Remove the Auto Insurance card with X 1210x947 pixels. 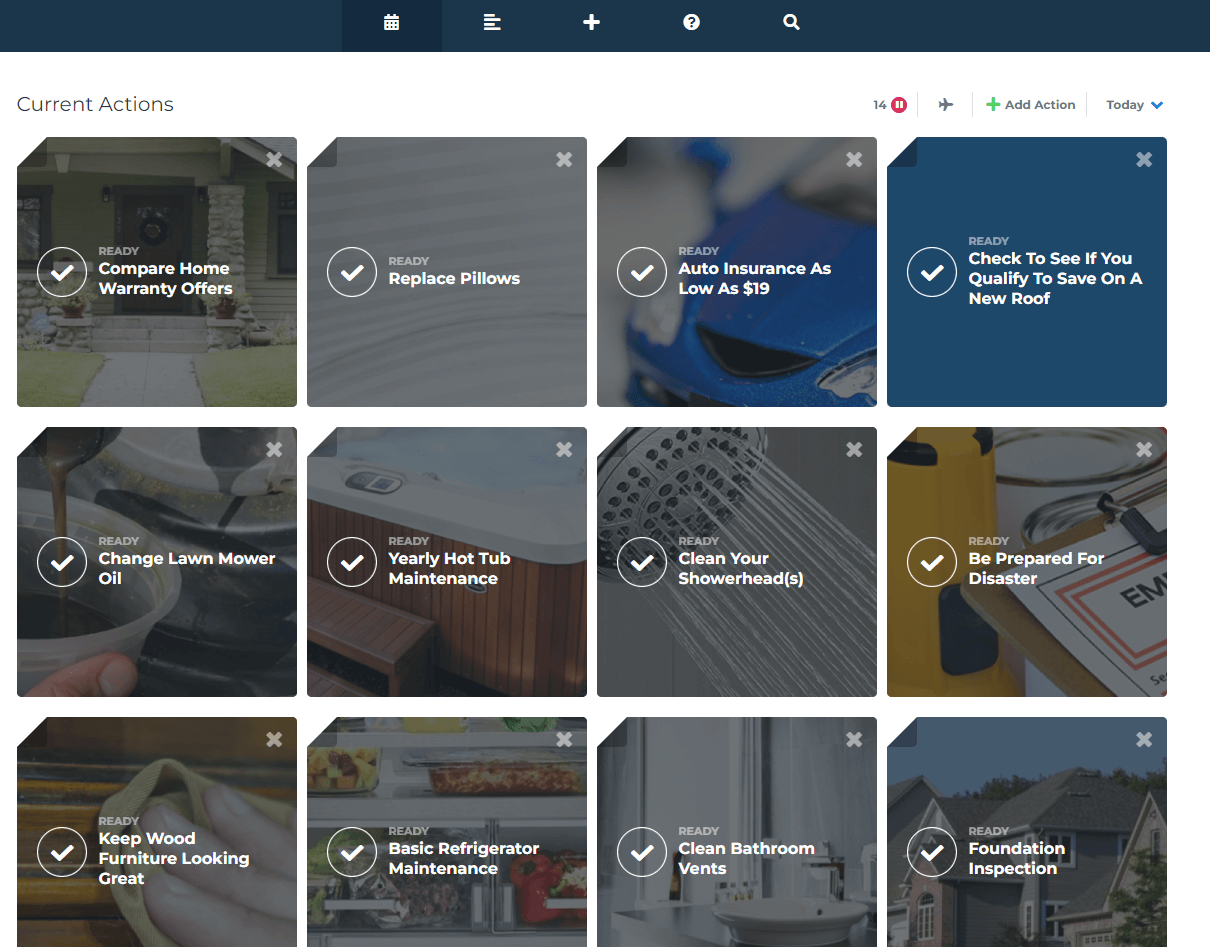tap(854, 159)
